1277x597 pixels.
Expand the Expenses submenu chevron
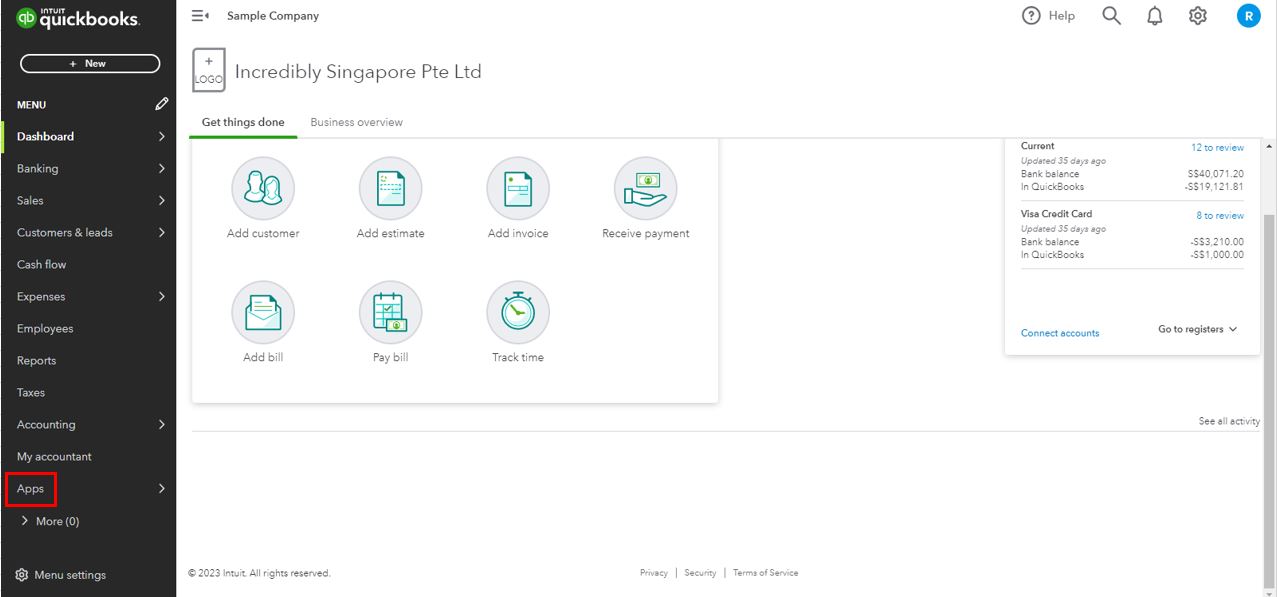161,297
